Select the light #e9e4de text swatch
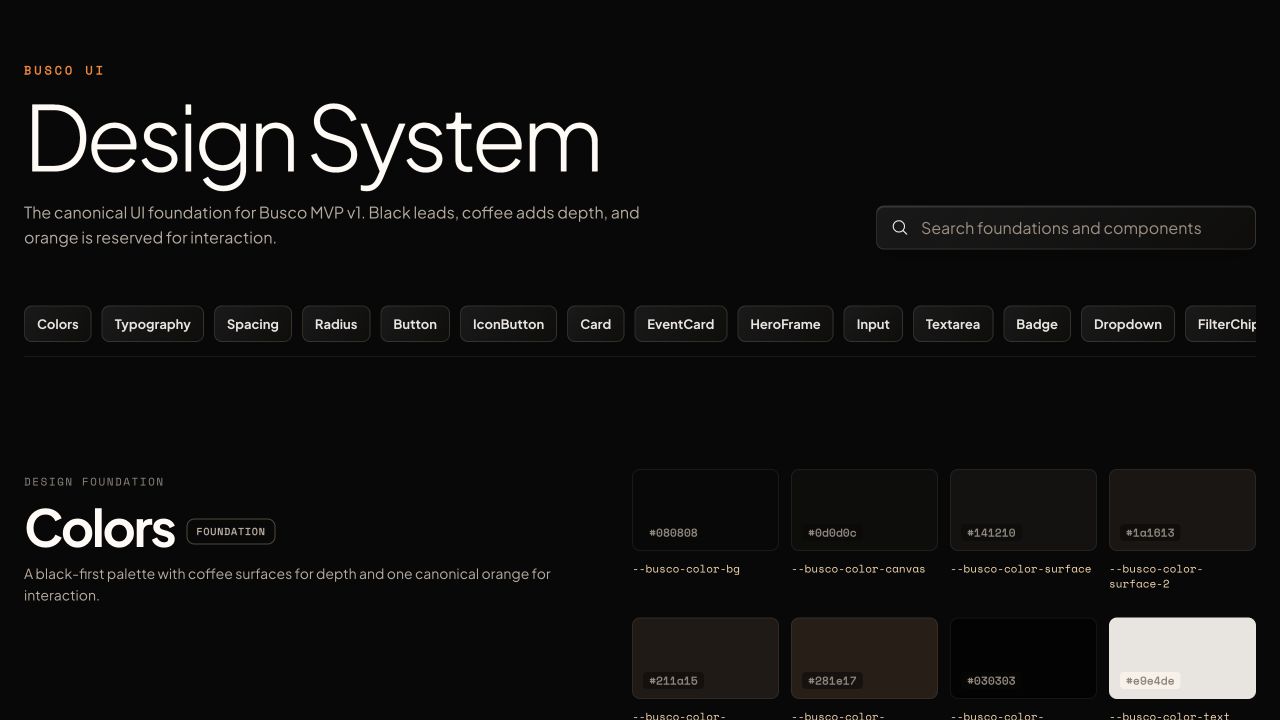 click(1182, 658)
